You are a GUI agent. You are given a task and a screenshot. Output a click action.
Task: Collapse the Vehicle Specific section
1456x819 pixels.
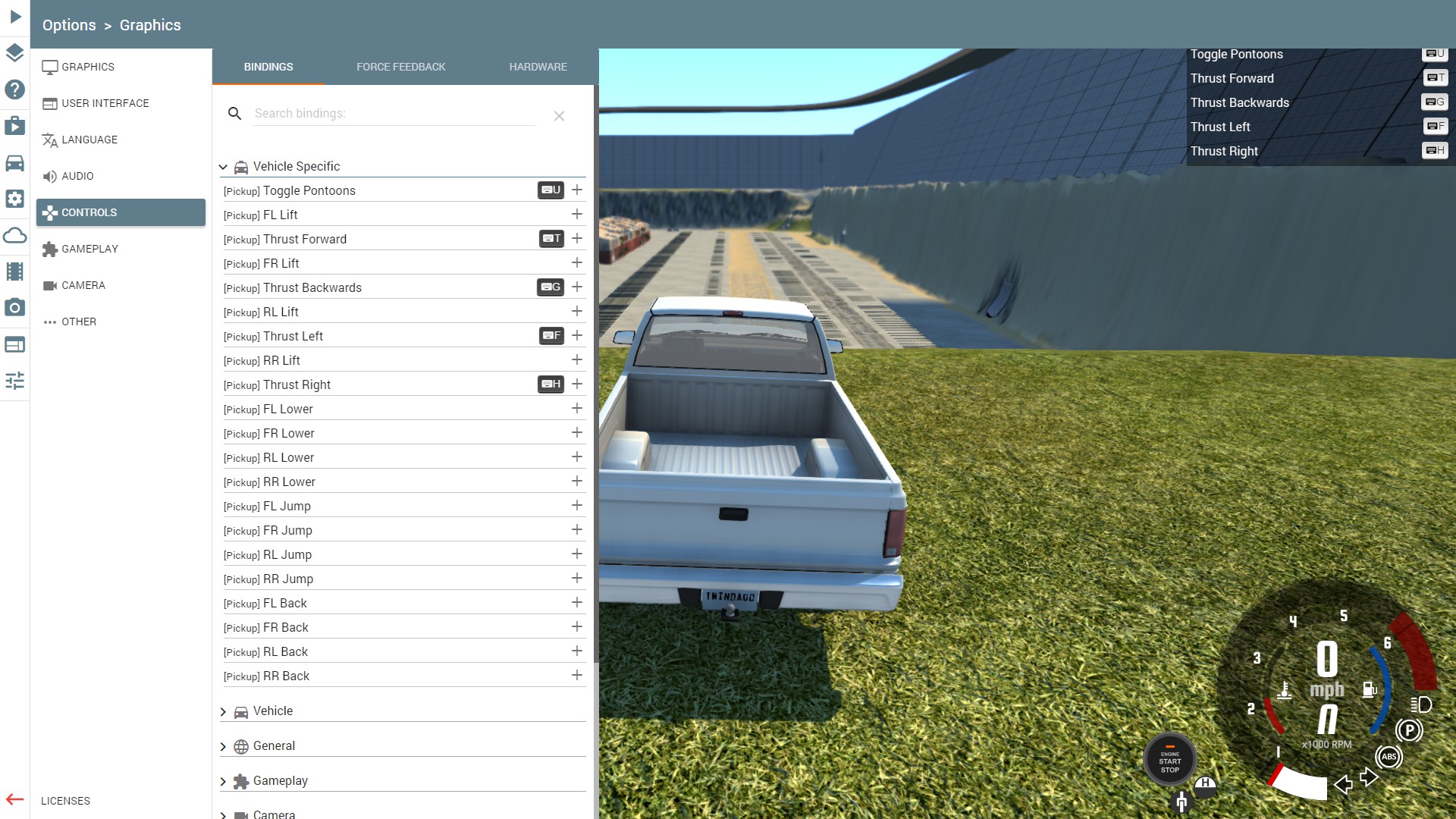pos(403,166)
